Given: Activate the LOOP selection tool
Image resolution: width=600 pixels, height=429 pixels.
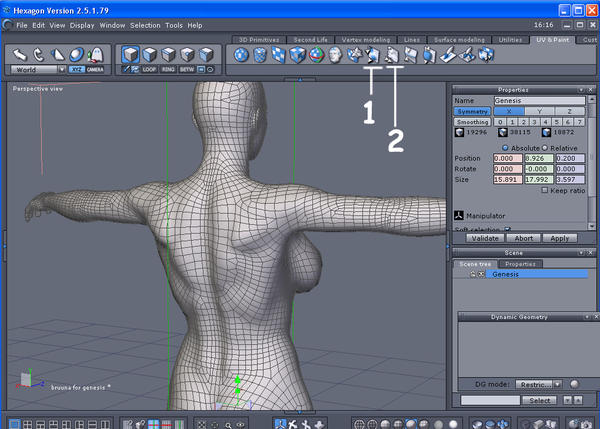Looking at the screenshot, I should (x=150, y=70).
